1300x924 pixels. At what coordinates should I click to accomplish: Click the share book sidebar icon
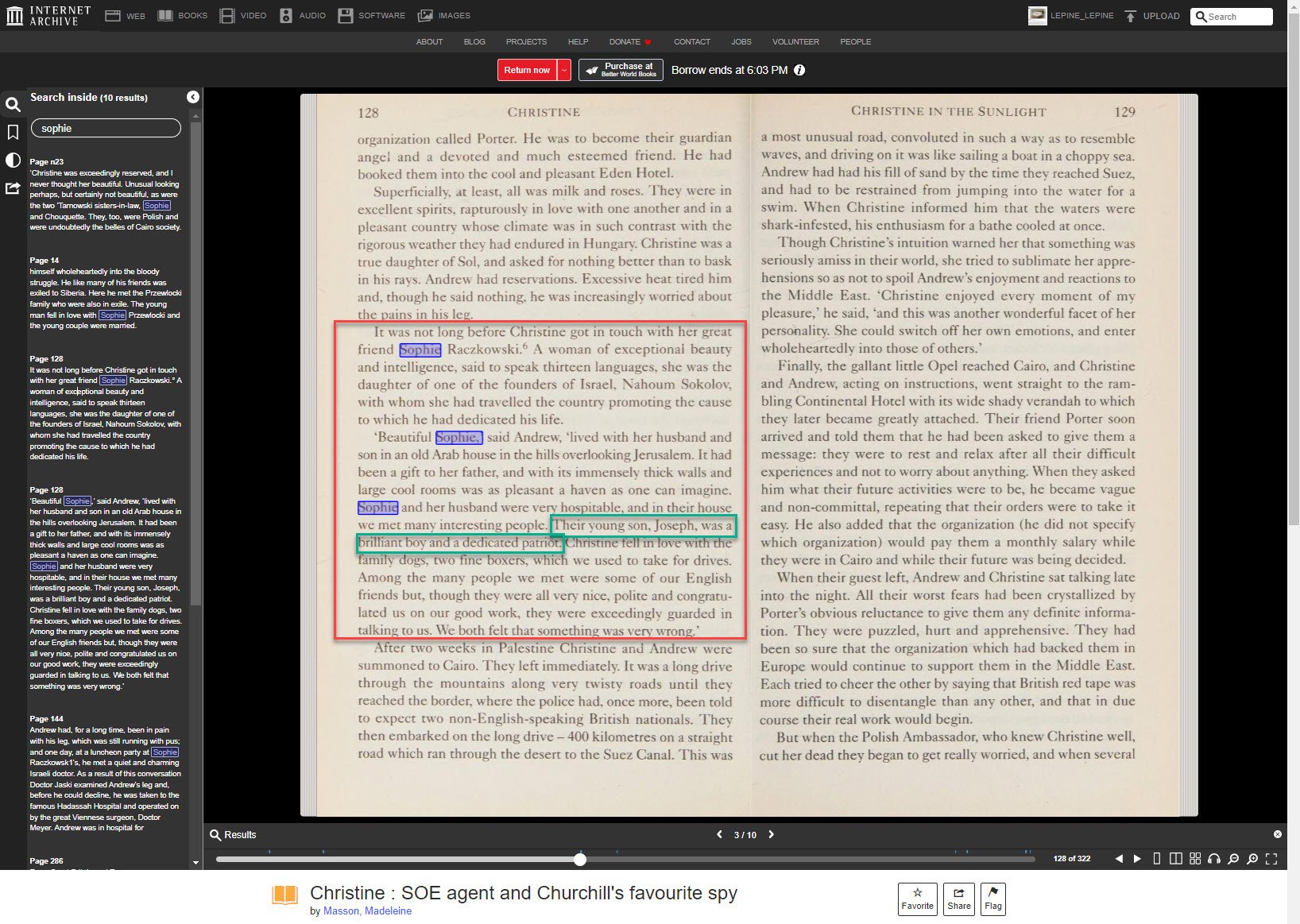click(13, 188)
